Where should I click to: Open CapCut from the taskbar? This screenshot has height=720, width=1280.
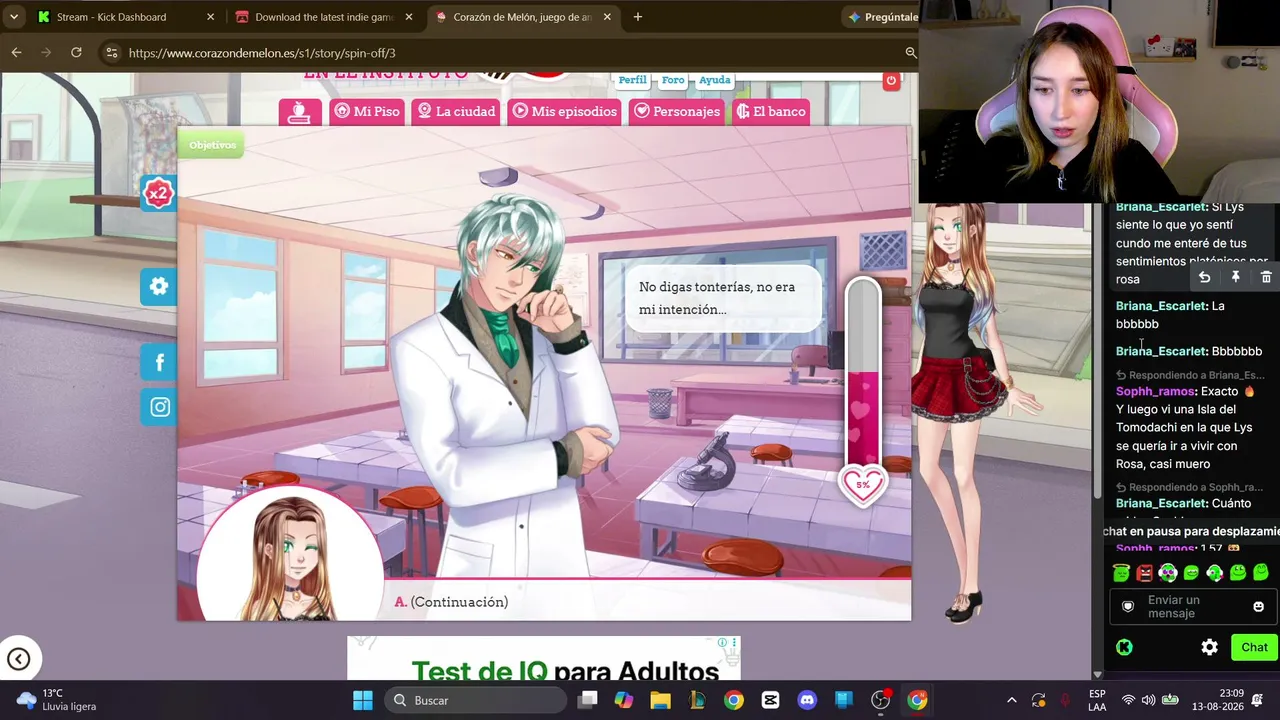[x=770, y=700]
